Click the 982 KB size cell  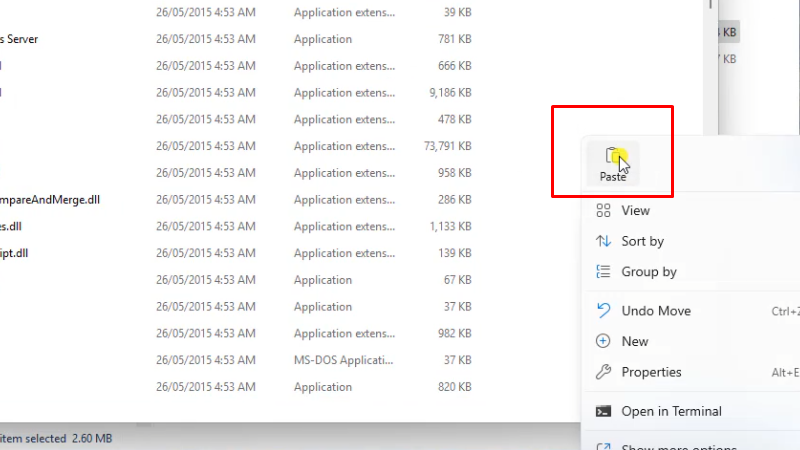[455, 333]
